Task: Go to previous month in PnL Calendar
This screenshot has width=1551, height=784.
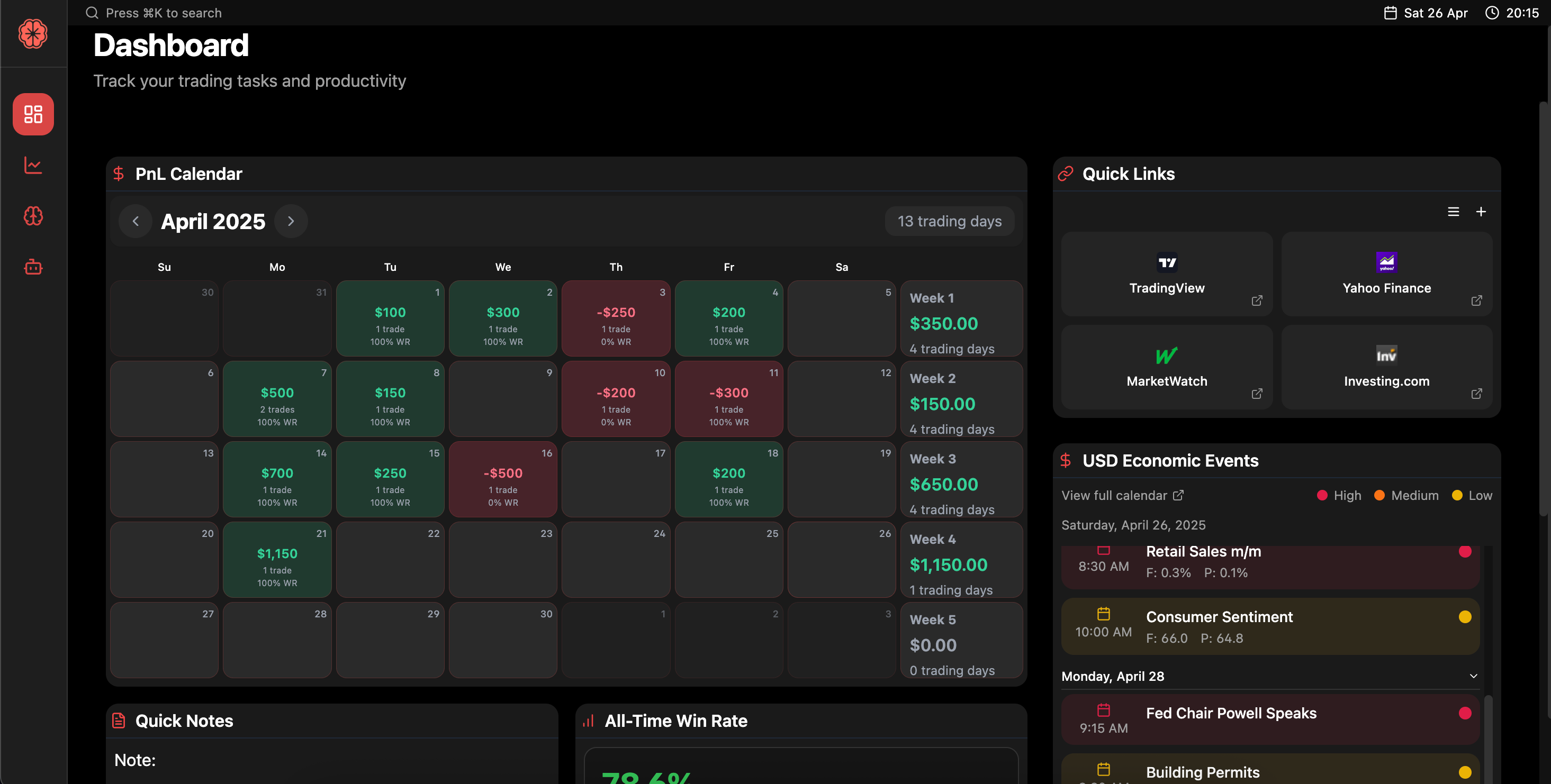Action: coord(135,221)
